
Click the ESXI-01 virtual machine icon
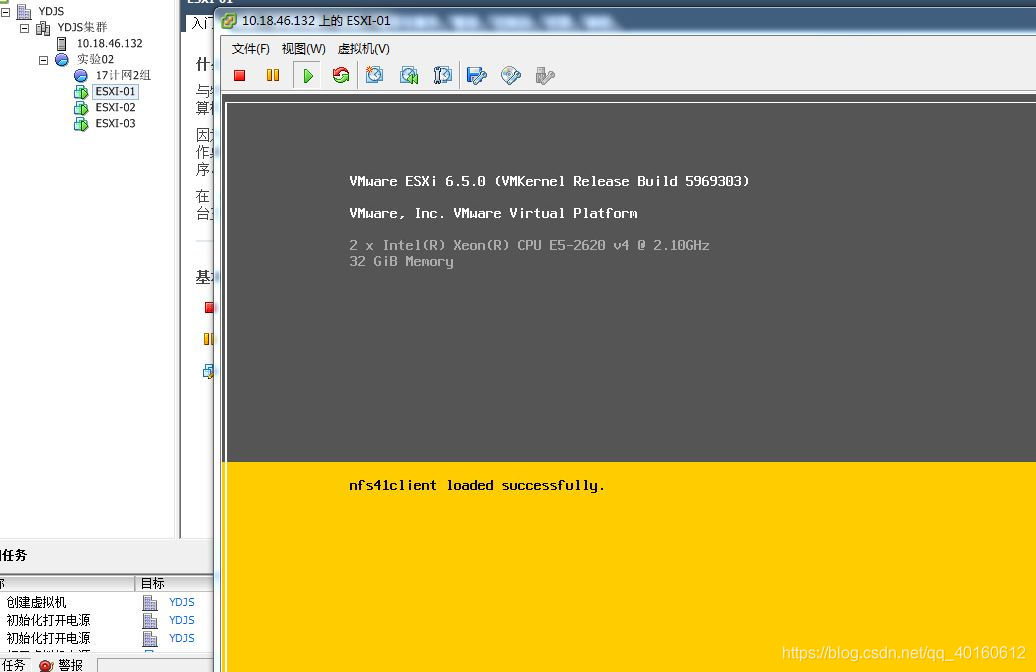tap(81, 92)
